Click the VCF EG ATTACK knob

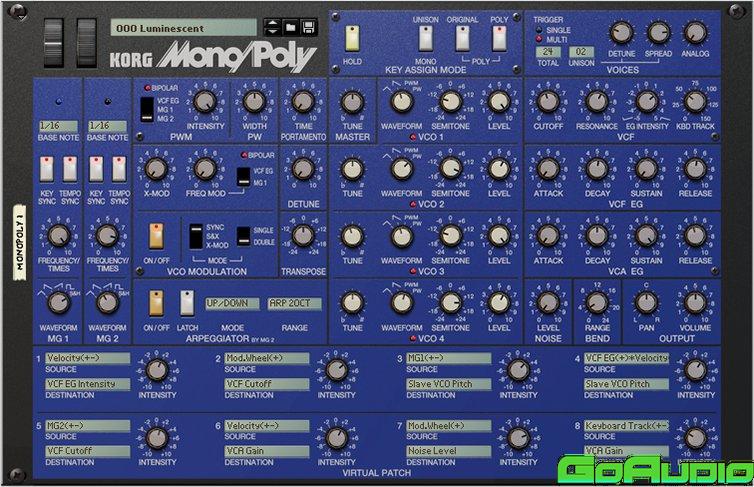548,169
